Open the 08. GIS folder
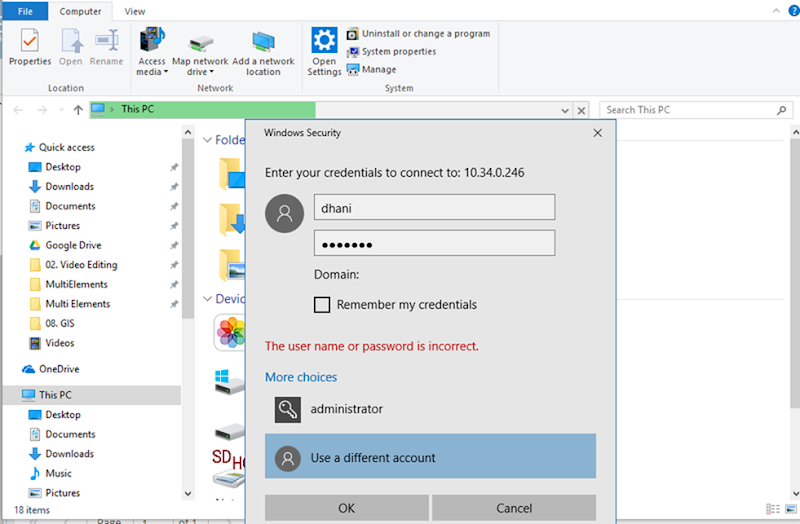 pos(52,323)
